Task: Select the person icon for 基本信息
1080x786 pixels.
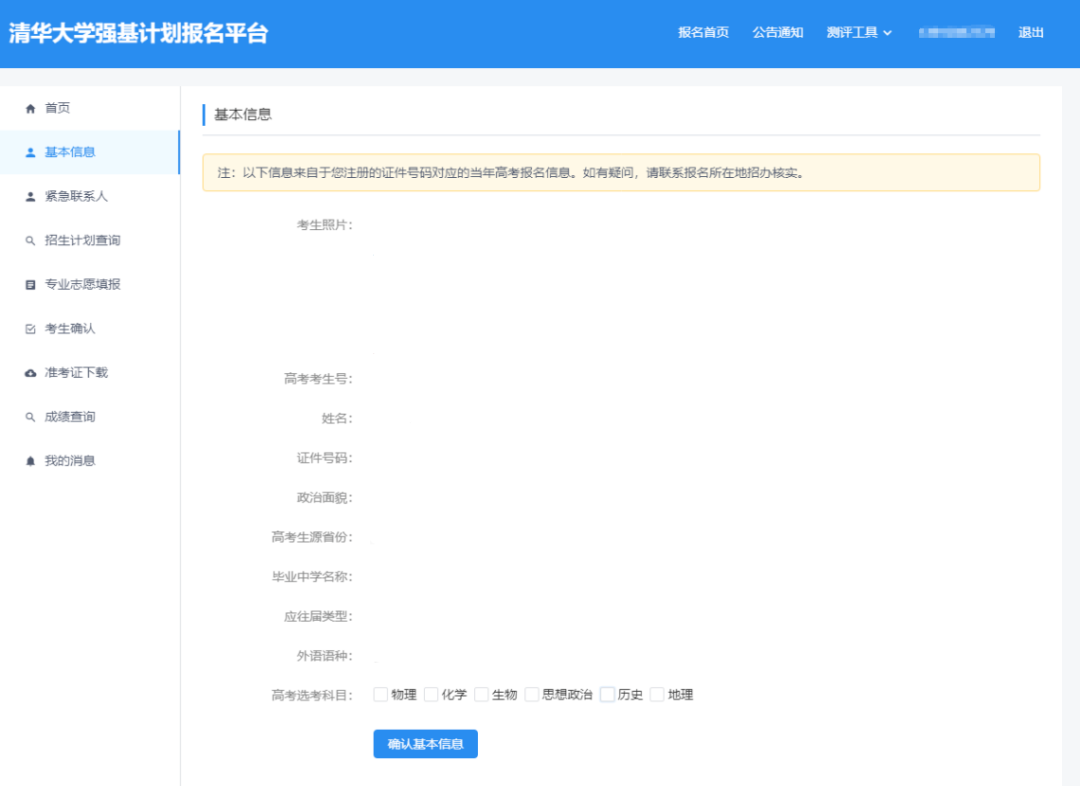Action: point(31,152)
